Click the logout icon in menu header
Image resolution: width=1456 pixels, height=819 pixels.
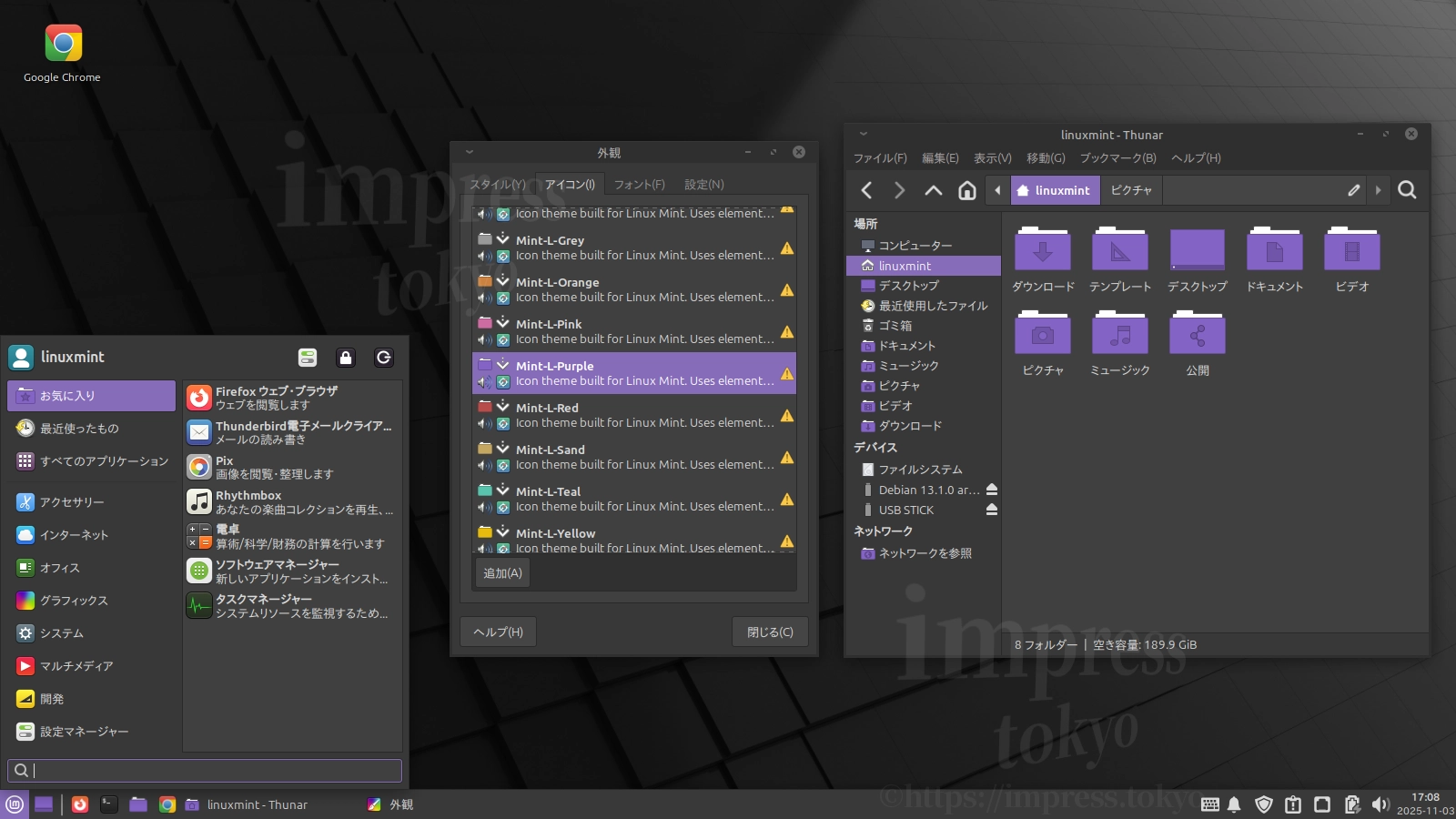coord(384,358)
